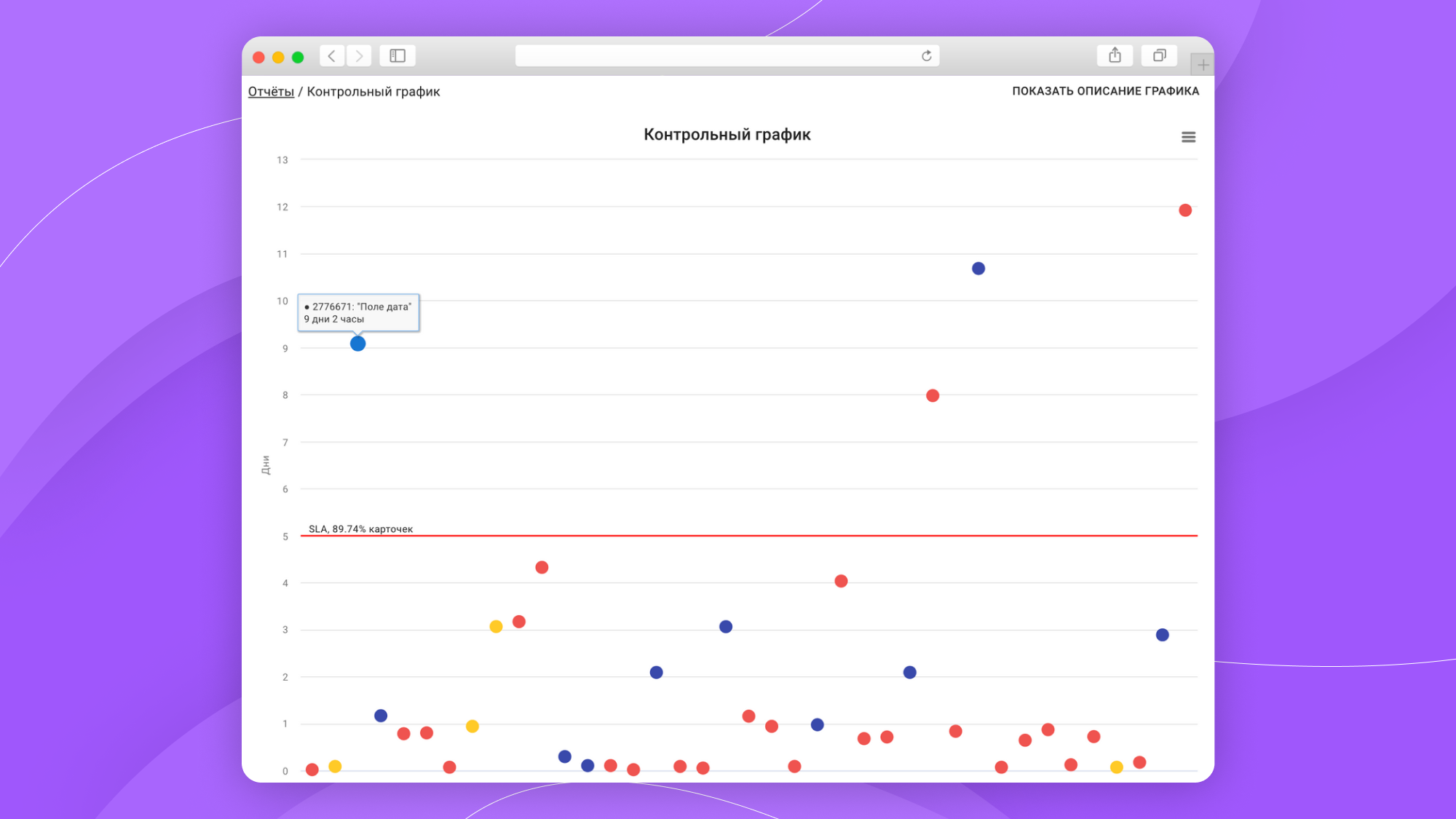Open the browser share menu

(1115, 55)
